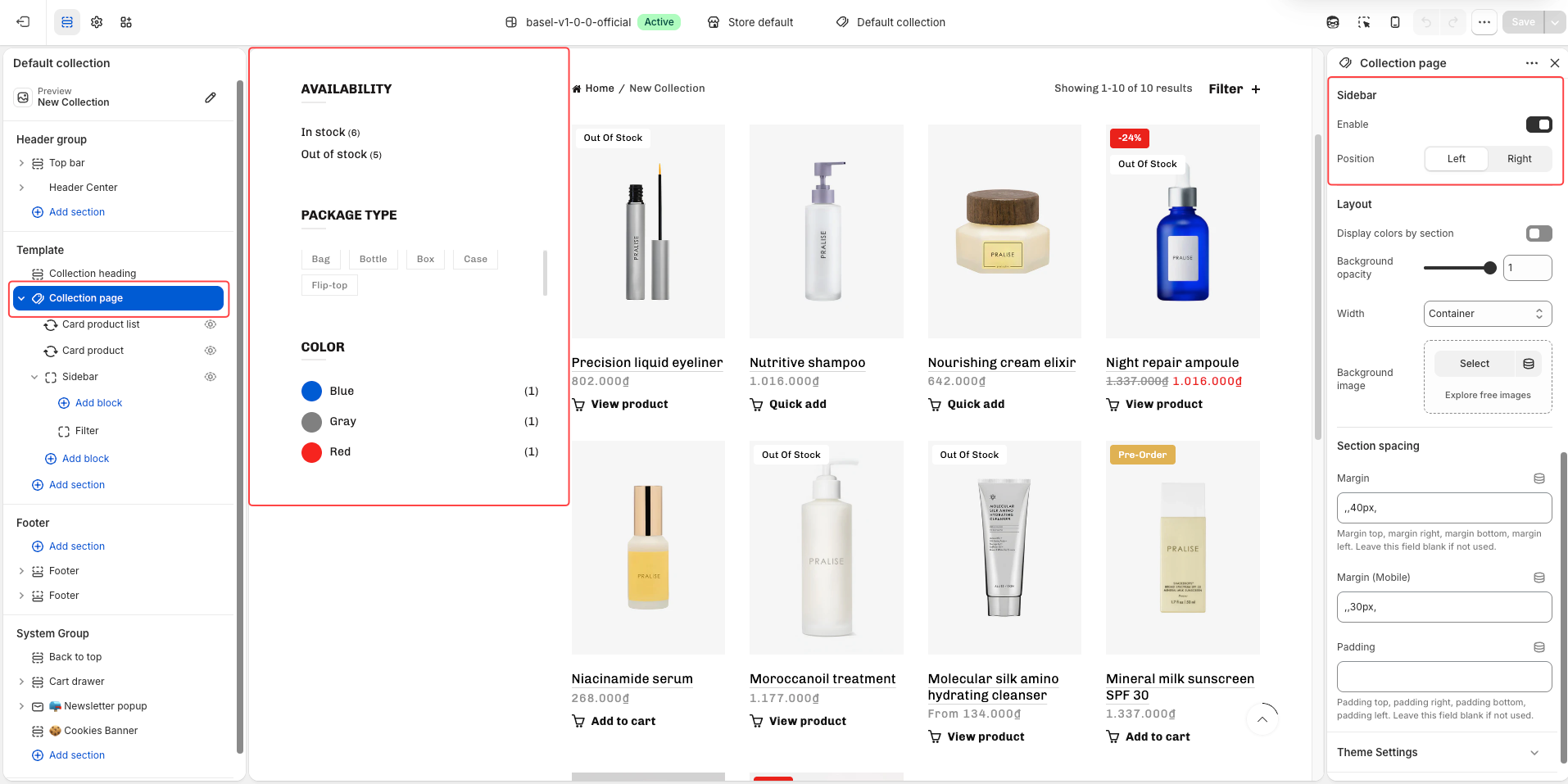Toggle the Sidebar Enable switch

coord(1539,125)
